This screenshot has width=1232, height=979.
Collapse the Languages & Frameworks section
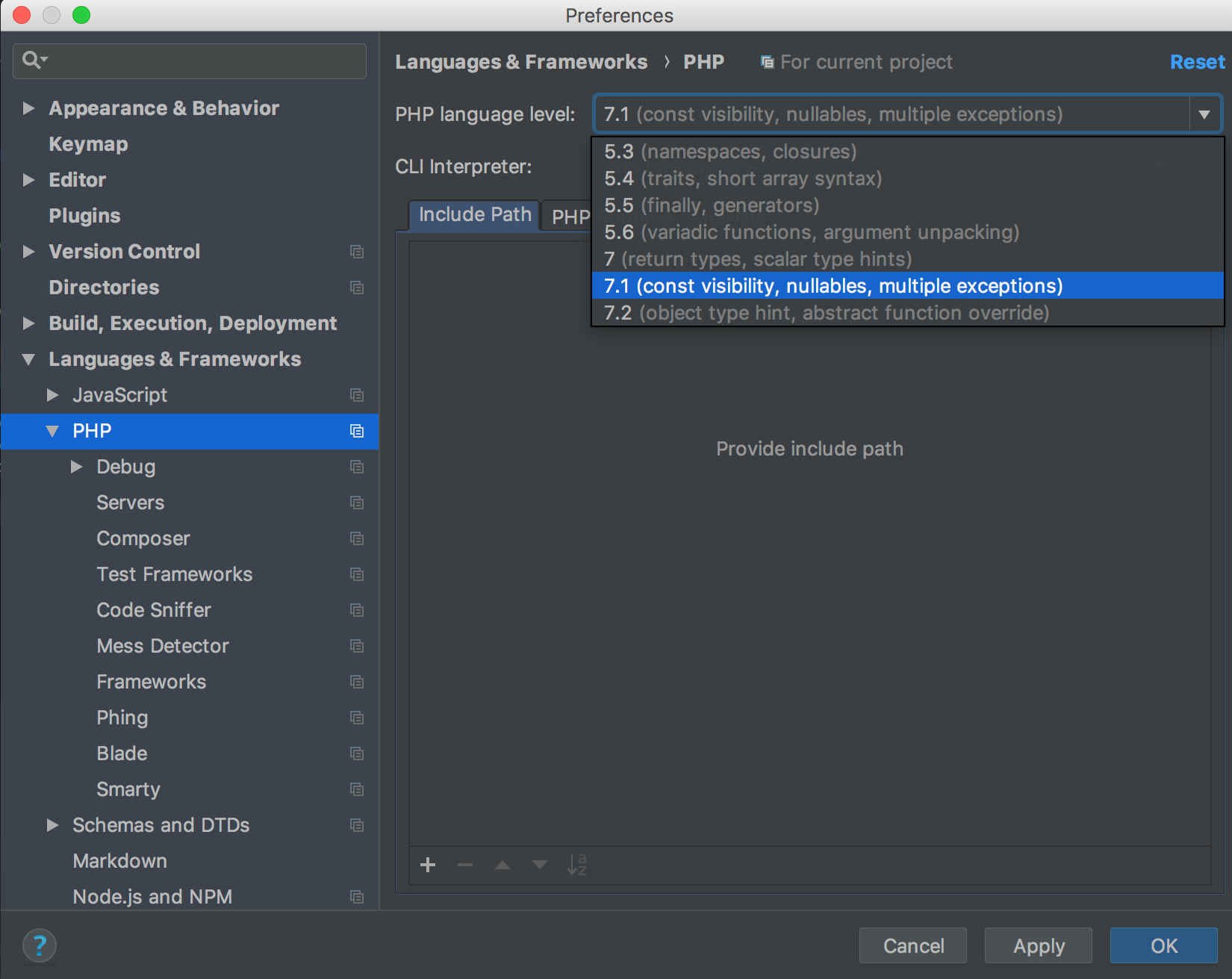28,359
